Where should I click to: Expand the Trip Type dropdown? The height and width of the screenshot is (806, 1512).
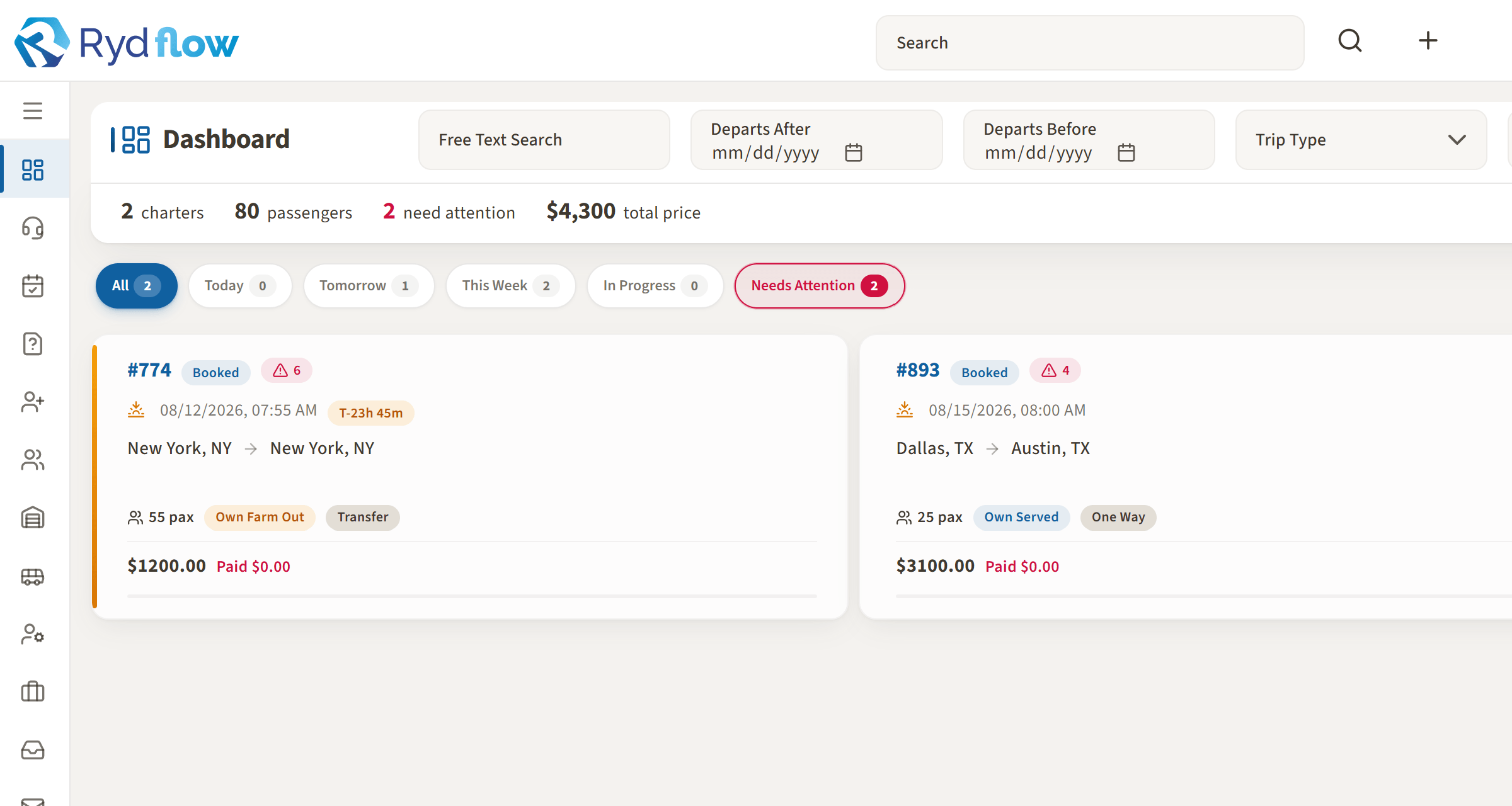[1361, 140]
